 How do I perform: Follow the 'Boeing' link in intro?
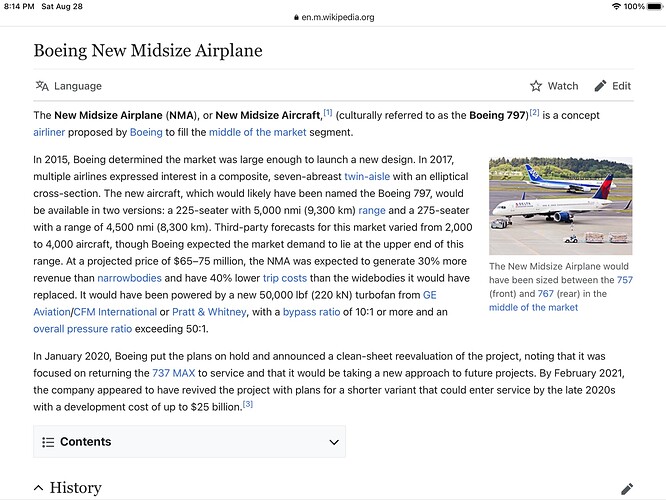coord(146,132)
